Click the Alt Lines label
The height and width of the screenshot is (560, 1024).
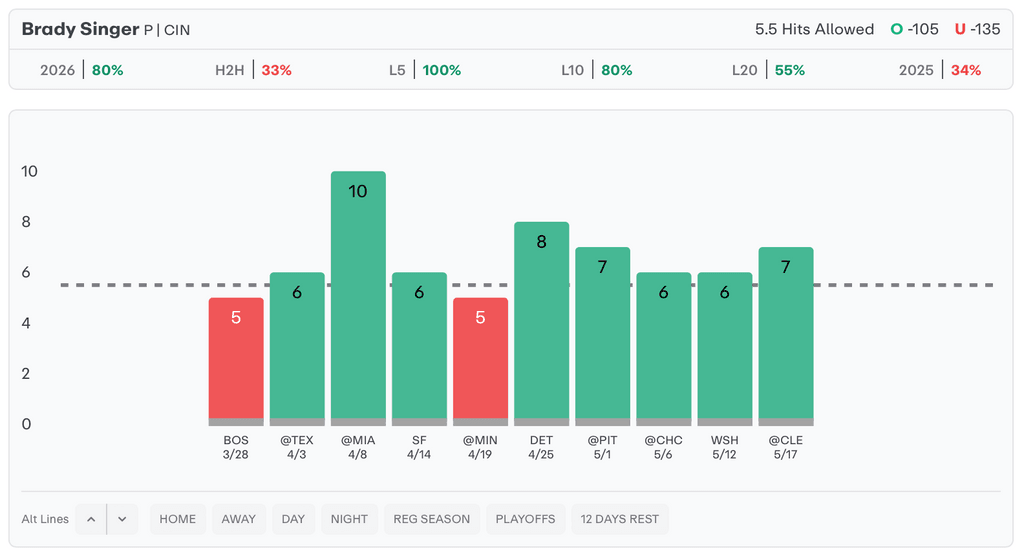[45, 519]
